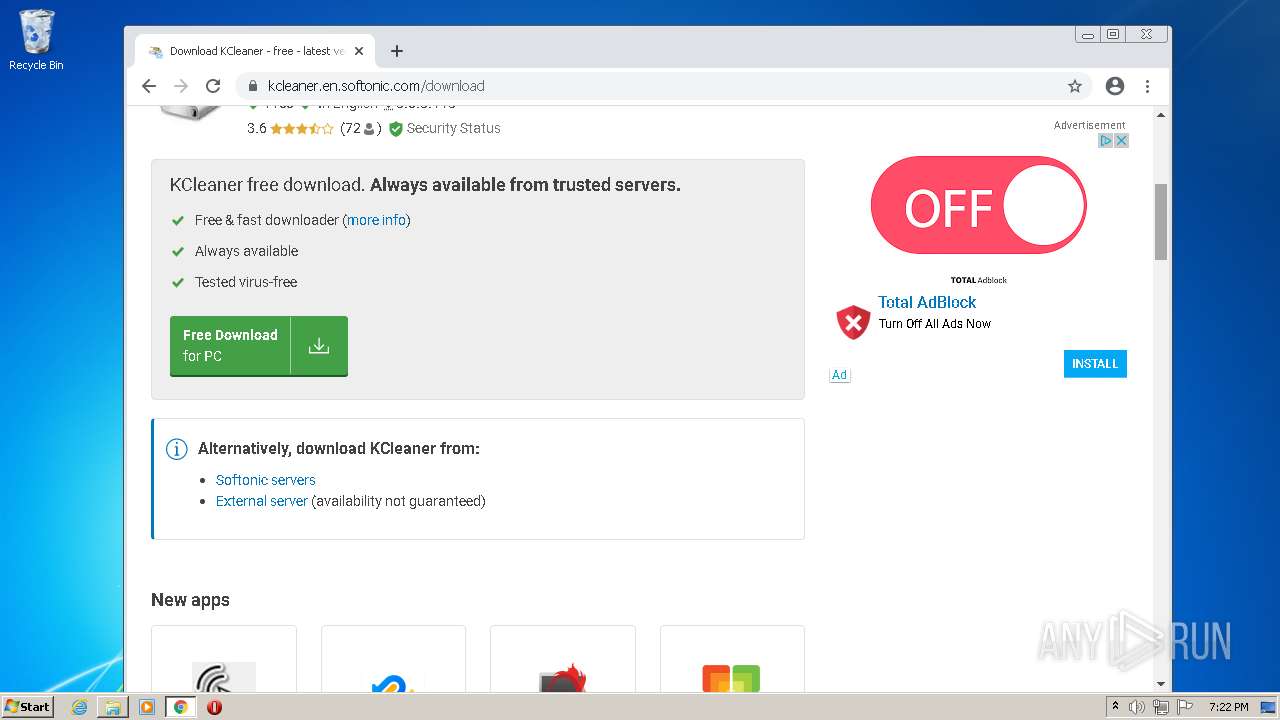
Task: Go back to the previous page
Action: click(149, 86)
